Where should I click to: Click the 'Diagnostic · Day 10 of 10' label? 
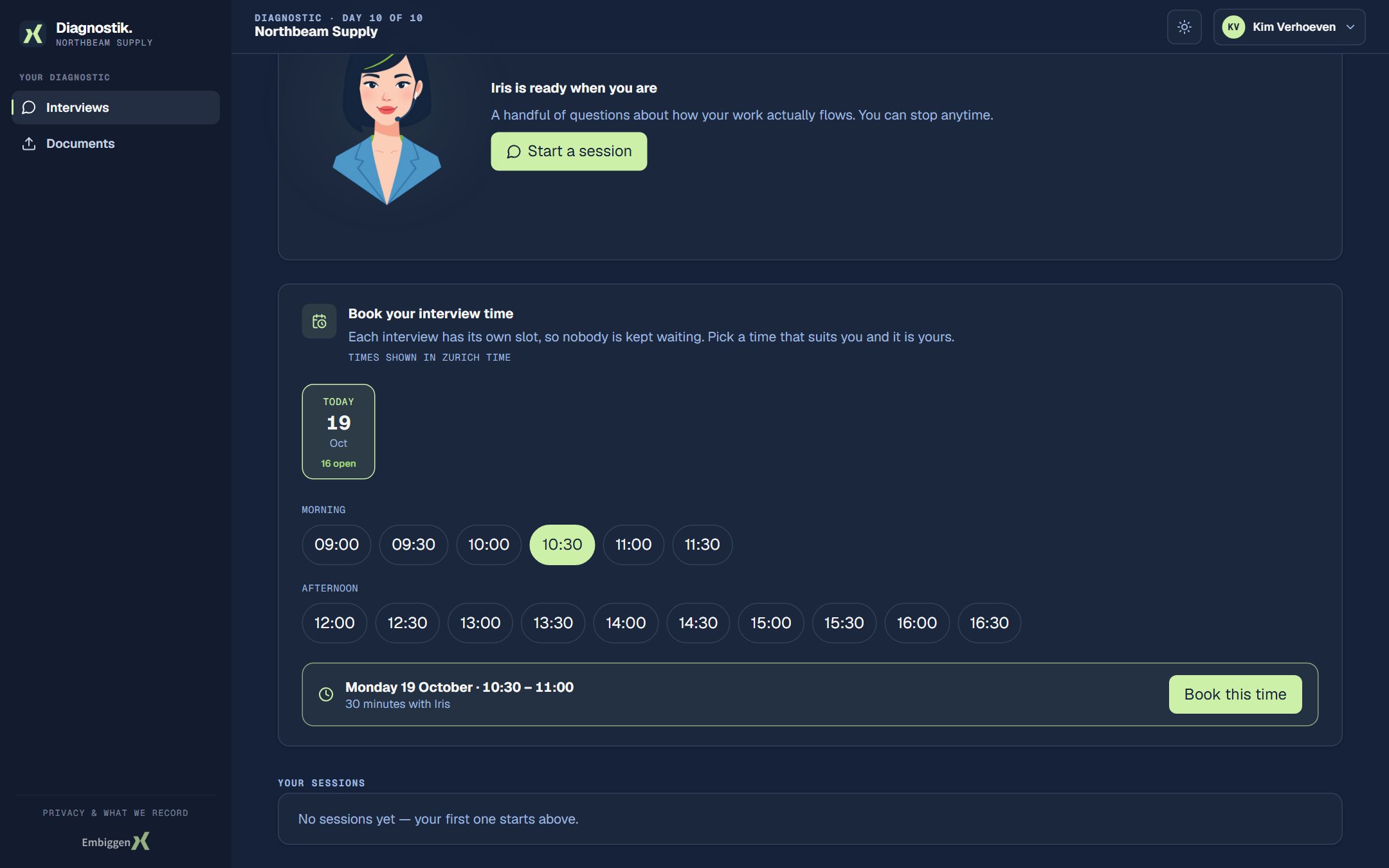pos(338,18)
